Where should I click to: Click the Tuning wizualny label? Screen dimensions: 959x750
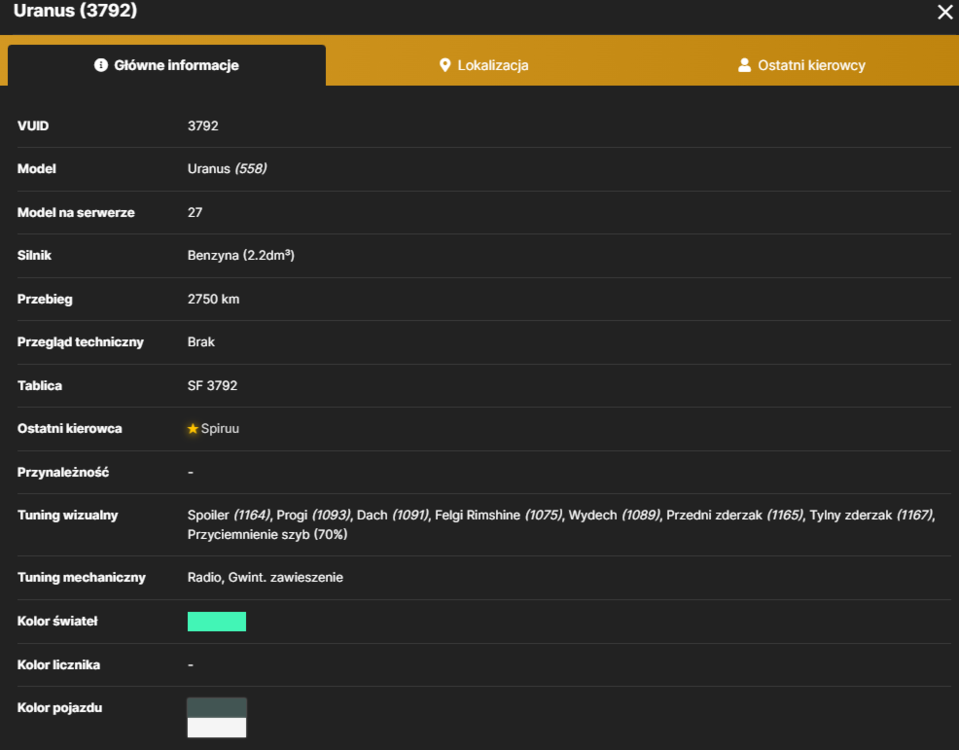[x=67, y=515]
